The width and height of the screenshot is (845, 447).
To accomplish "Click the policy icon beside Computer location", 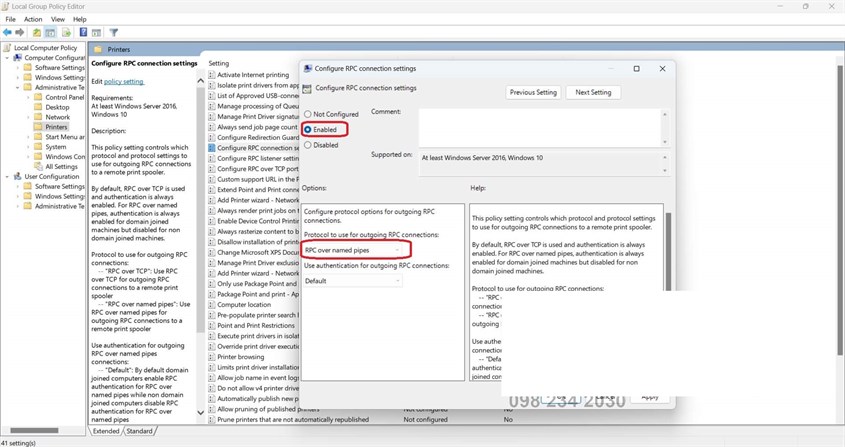I will pos(212,305).
